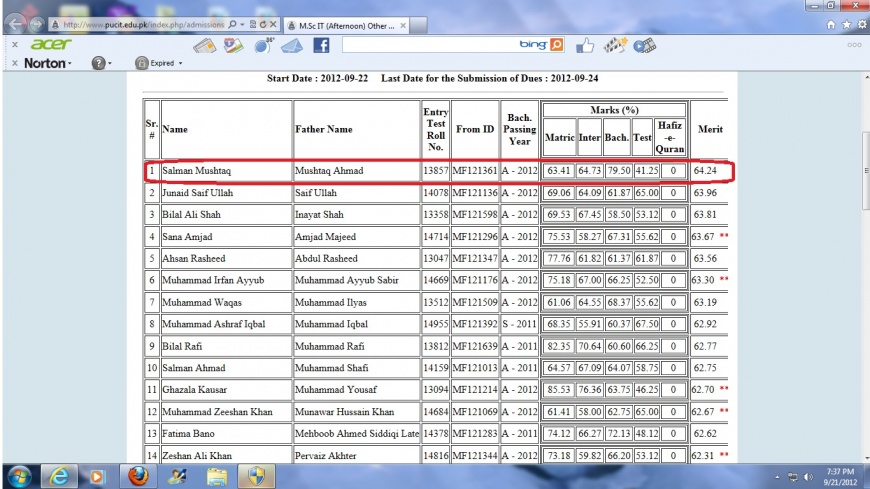Open the browser Home icon
The image size is (870, 489).
pos(829,26)
